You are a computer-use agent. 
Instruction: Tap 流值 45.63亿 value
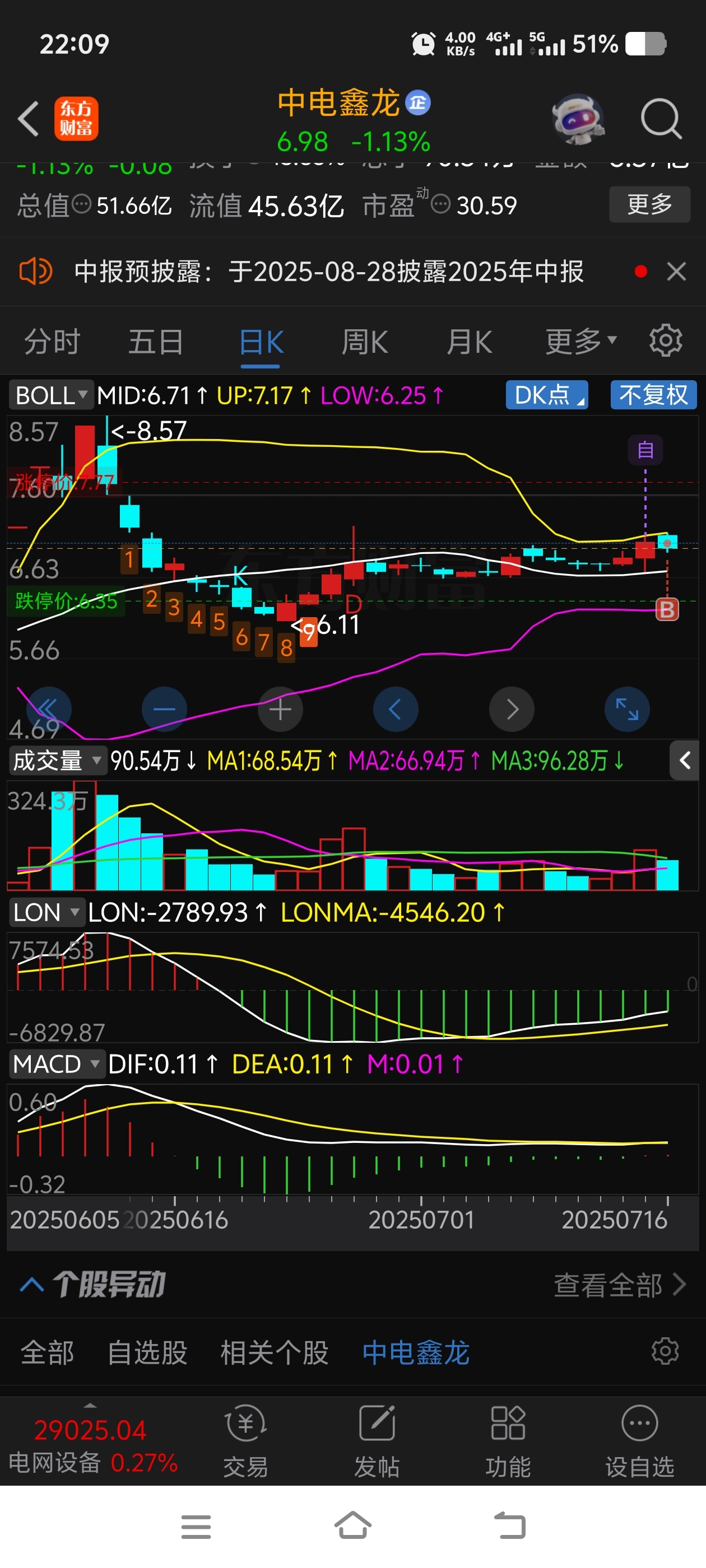point(296,206)
